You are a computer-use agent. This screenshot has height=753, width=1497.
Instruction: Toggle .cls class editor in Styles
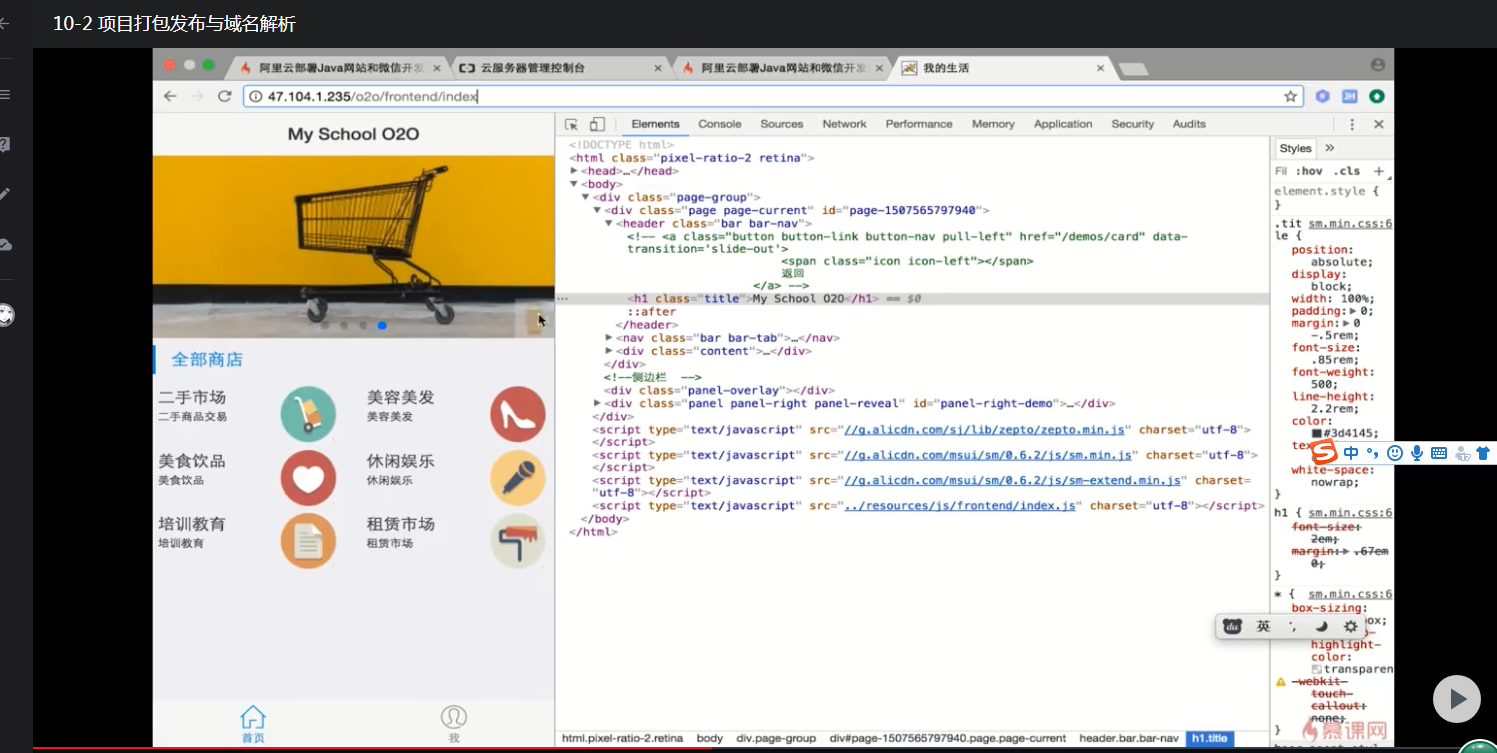coord(1347,171)
